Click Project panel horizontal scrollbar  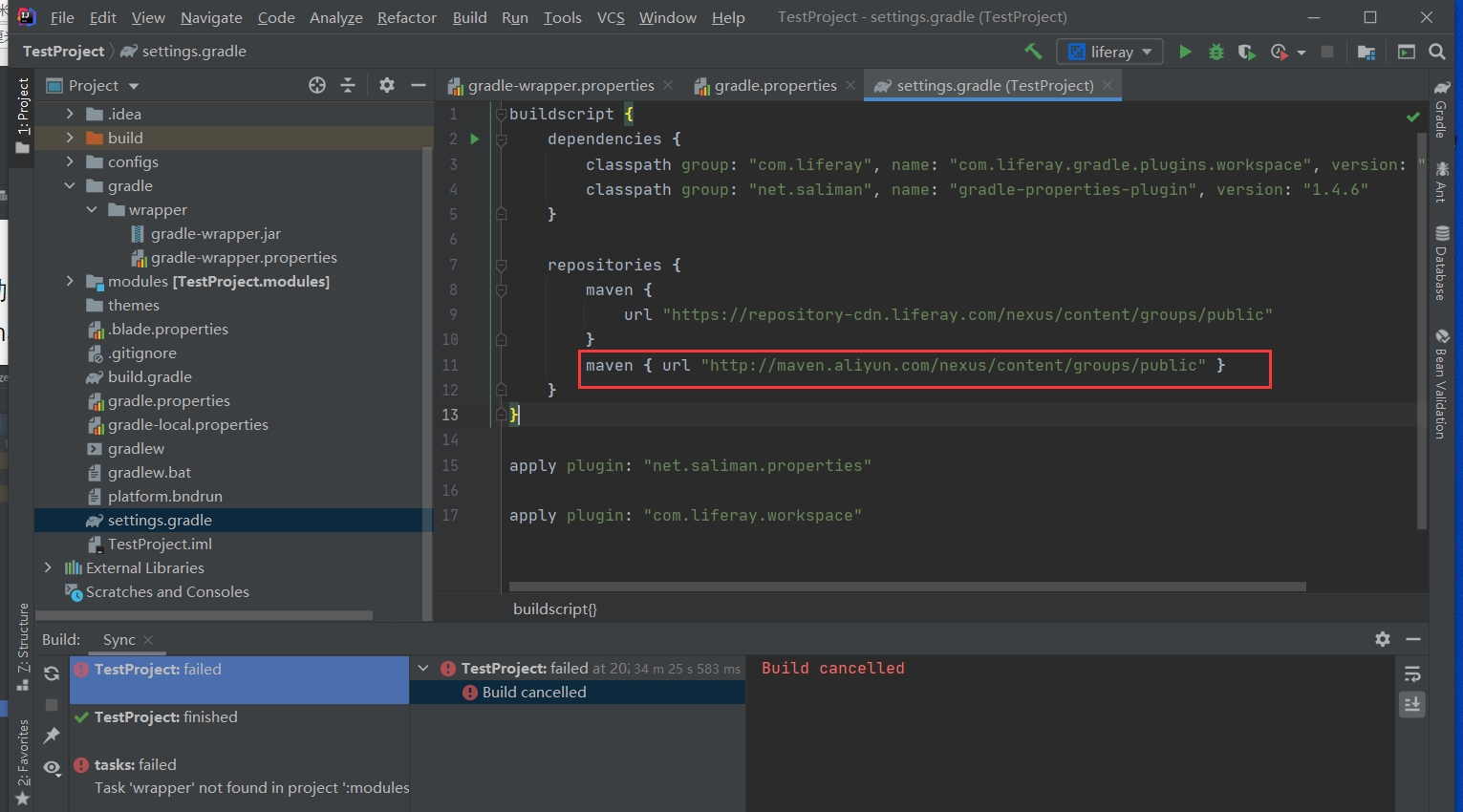pos(205,615)
